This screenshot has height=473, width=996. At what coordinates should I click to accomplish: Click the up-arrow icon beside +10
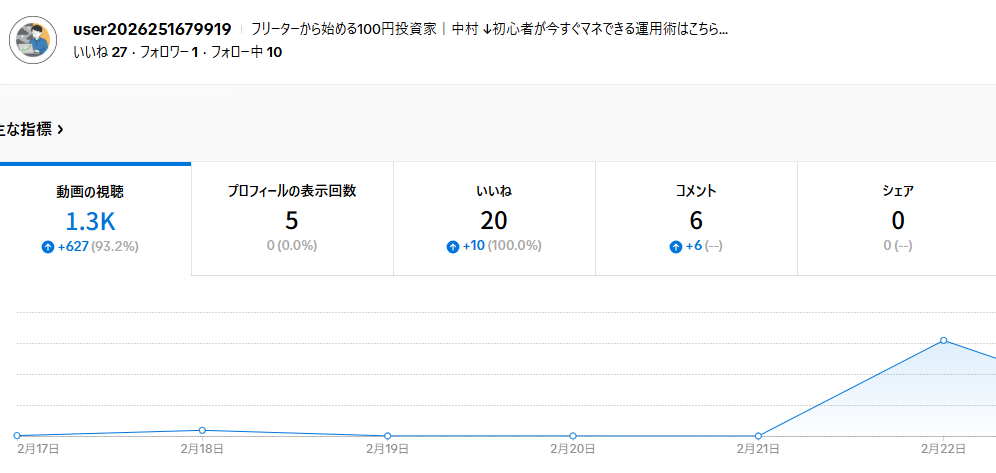pyautogui.click(x=453, y=246)
